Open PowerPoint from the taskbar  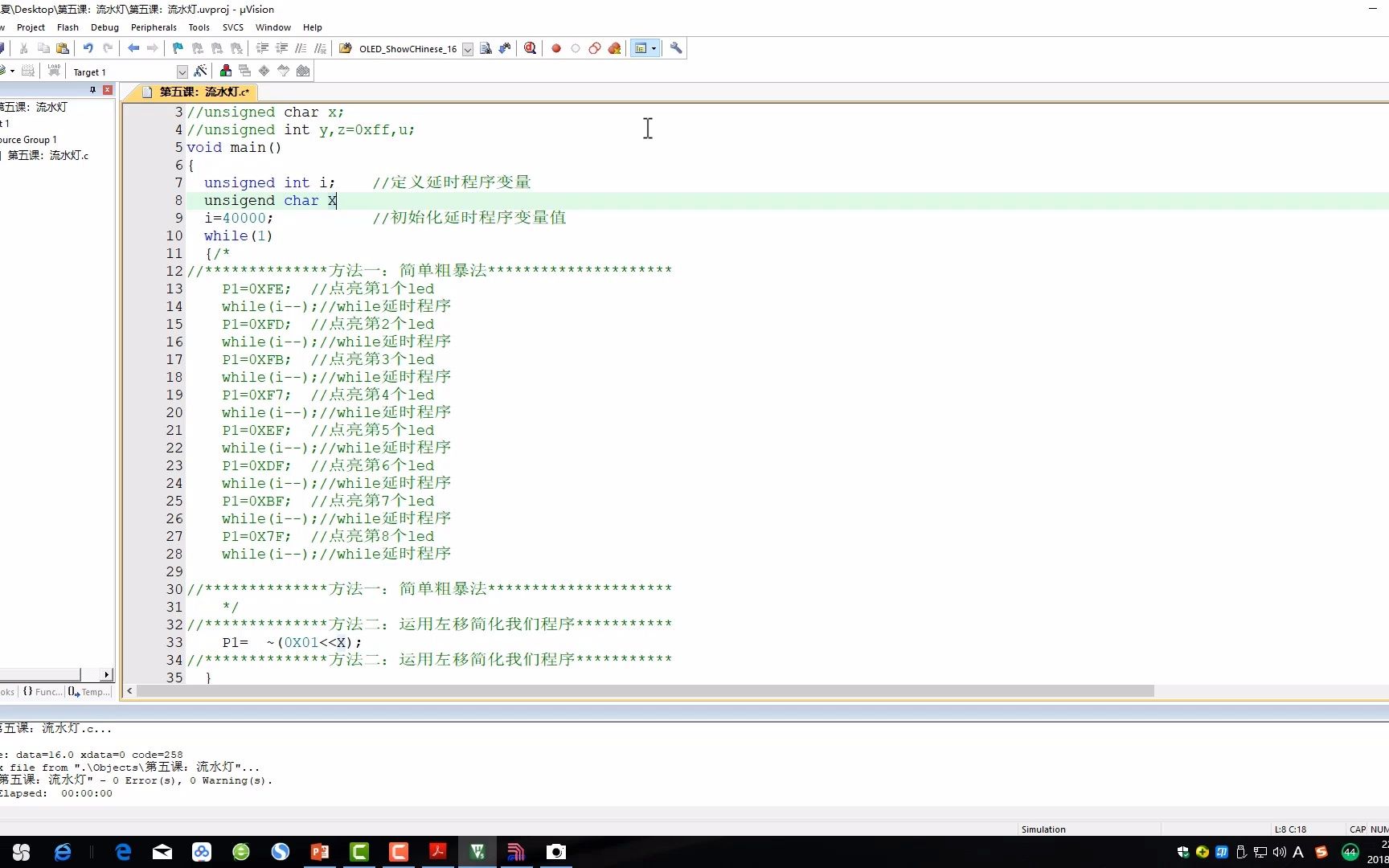320,852
